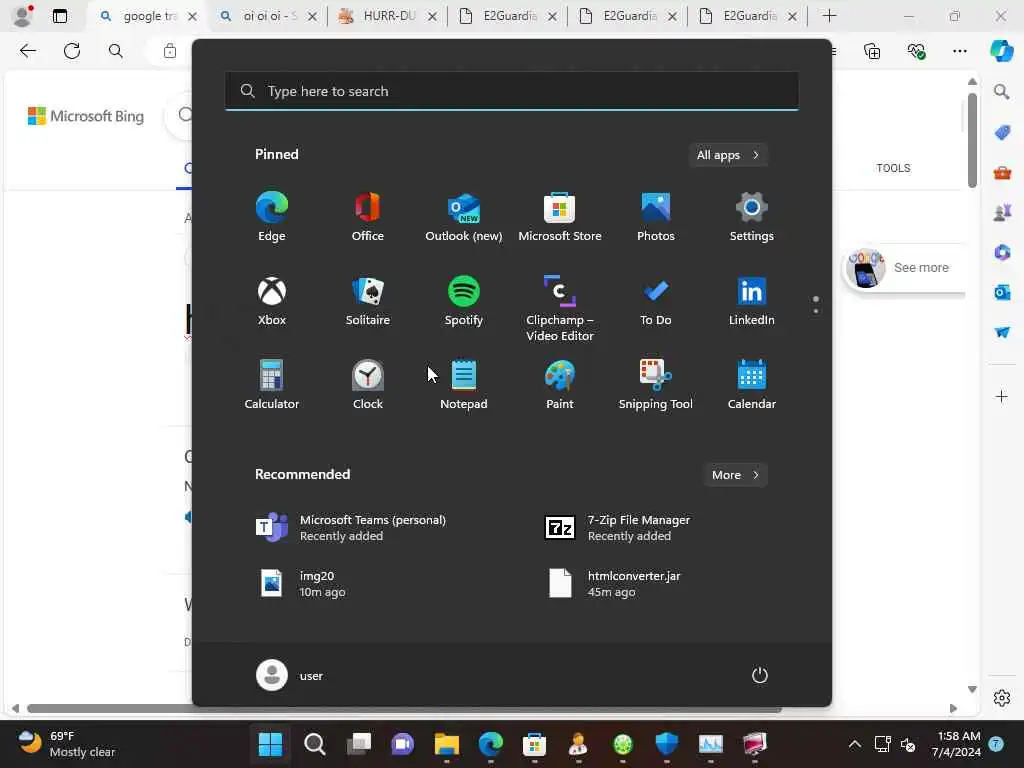Refresh the current browser page
This screenshot has height=768, width=1024.
(72, 51)
